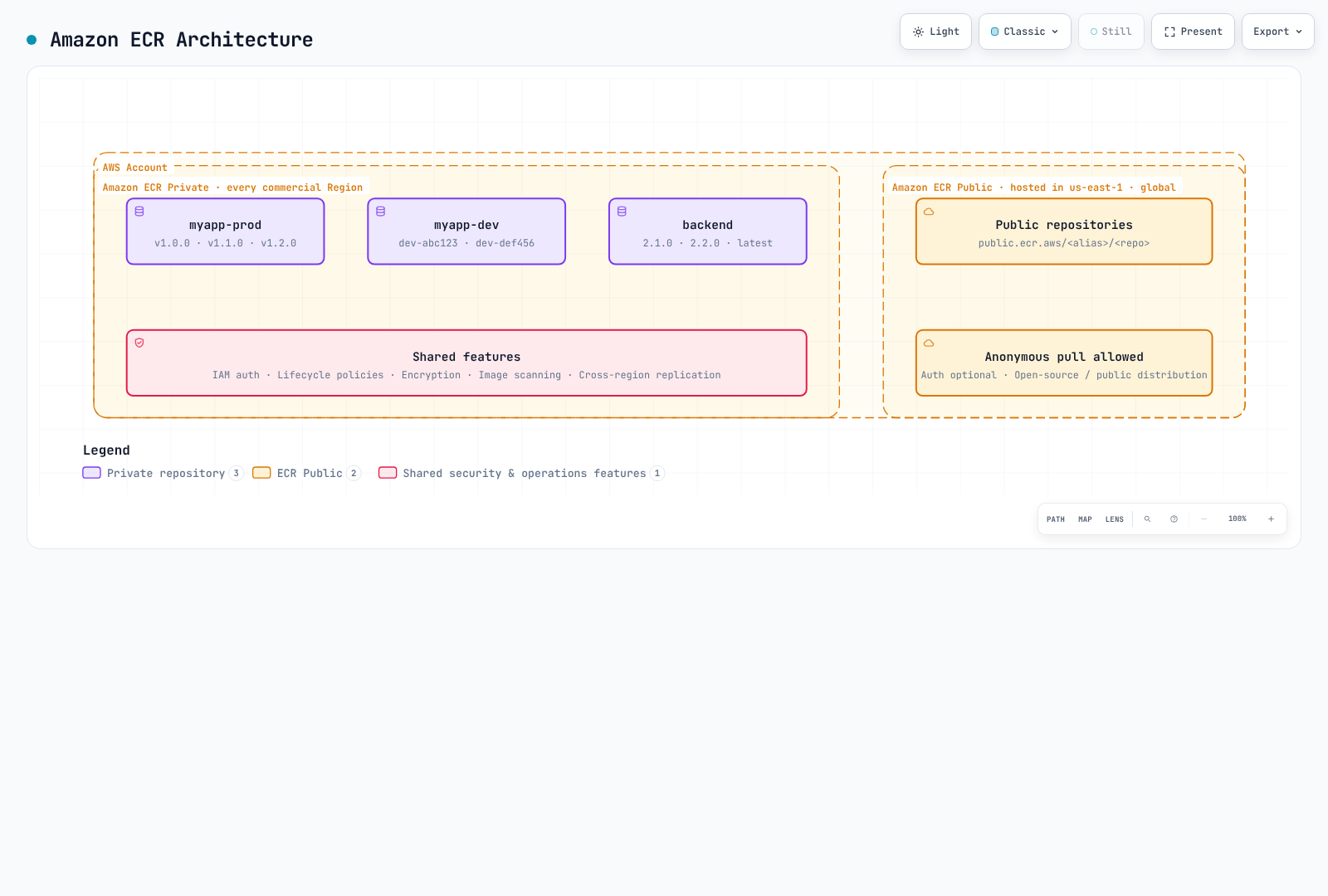The width and height of the screenshot is (1328, 896).
Task: Toggle the Light theme button
Action: coord(935,32)
